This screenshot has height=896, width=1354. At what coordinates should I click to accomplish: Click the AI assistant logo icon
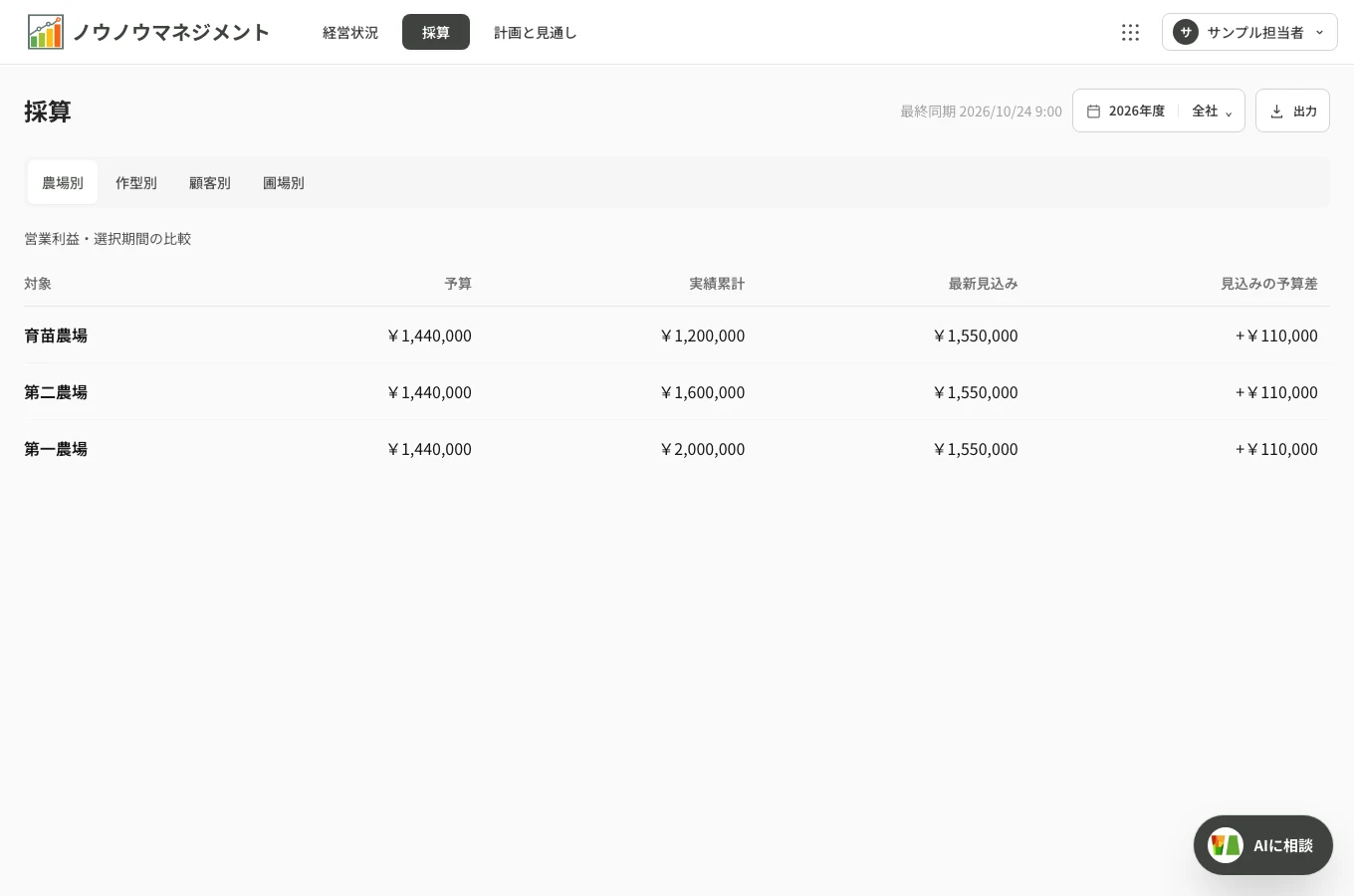[x=1226, y=845]
